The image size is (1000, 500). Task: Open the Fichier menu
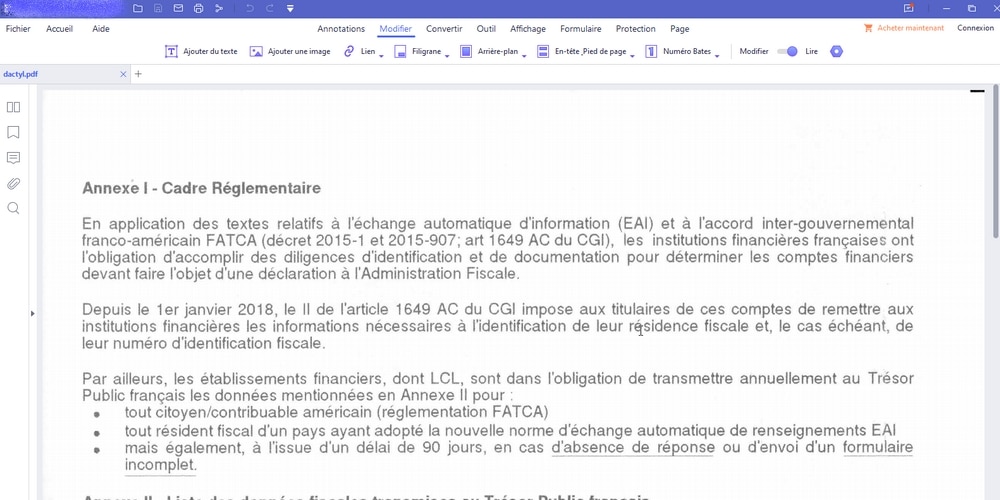click(18, 29)
